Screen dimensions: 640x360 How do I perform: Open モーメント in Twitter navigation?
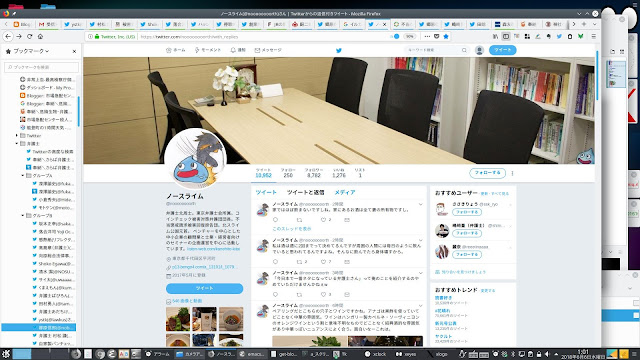(x=208, y=50)
